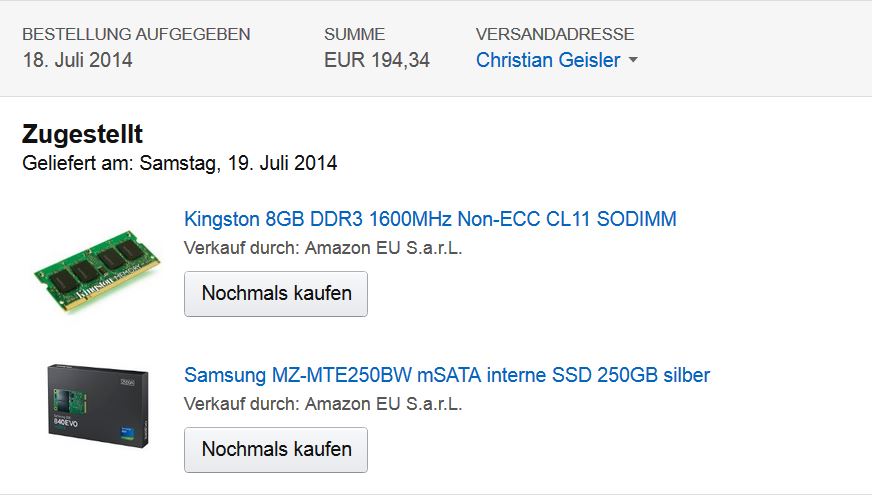The width and height of the screenshot is (872, 495).
Task: Open the Christian Geisler shipping address link
Action: [548, 60]
